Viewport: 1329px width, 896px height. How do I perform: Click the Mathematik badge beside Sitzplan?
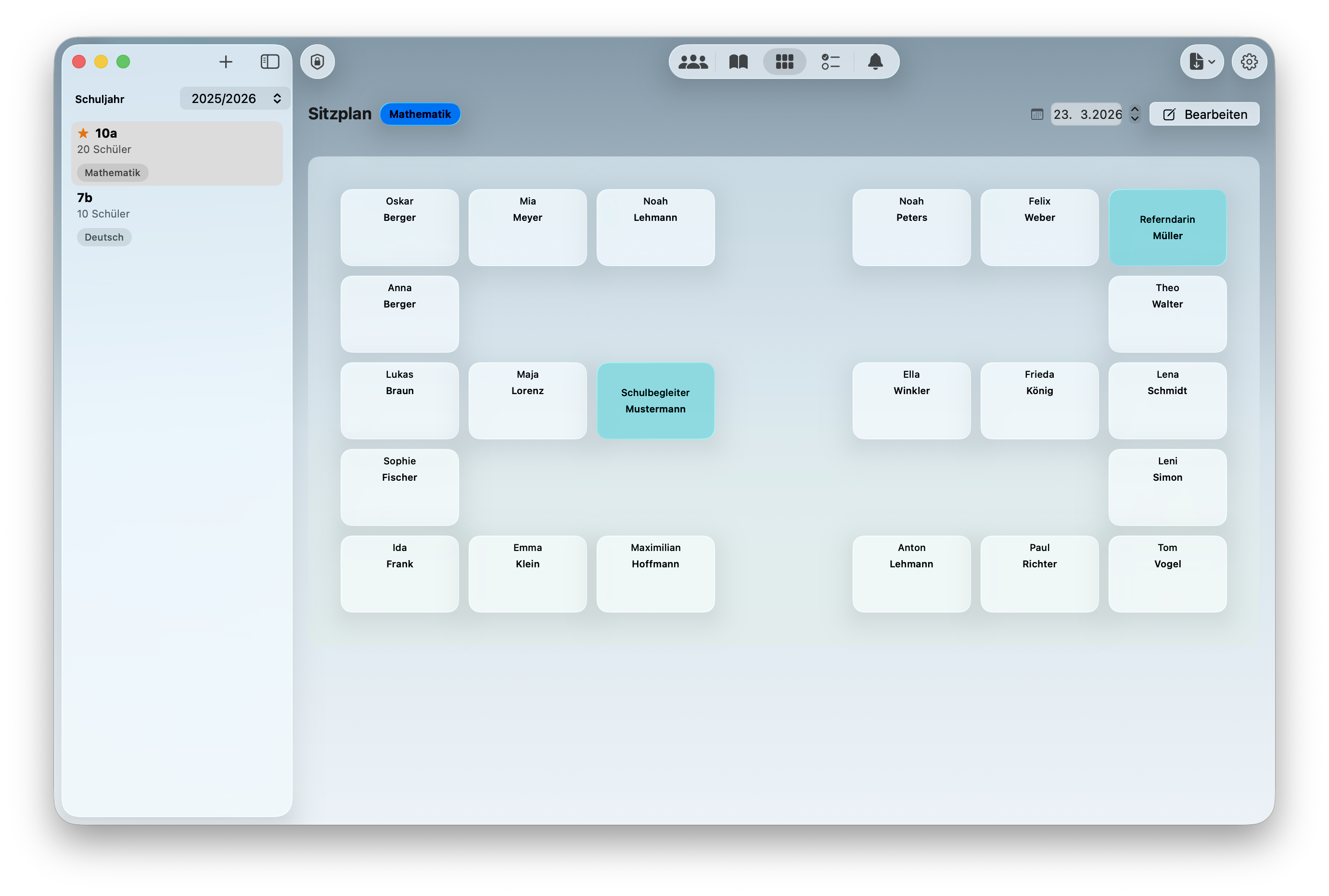tap(420, 114)
